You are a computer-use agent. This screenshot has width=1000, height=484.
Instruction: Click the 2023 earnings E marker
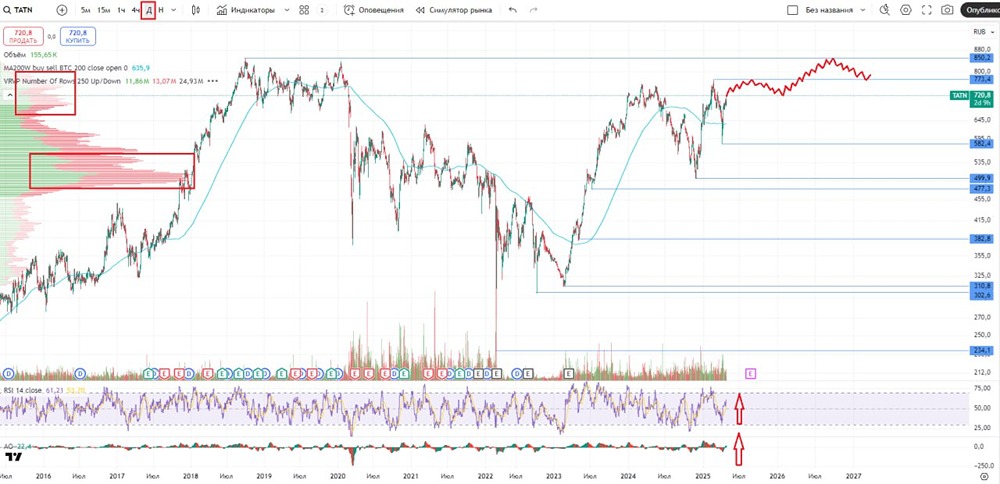click(569, 373)
